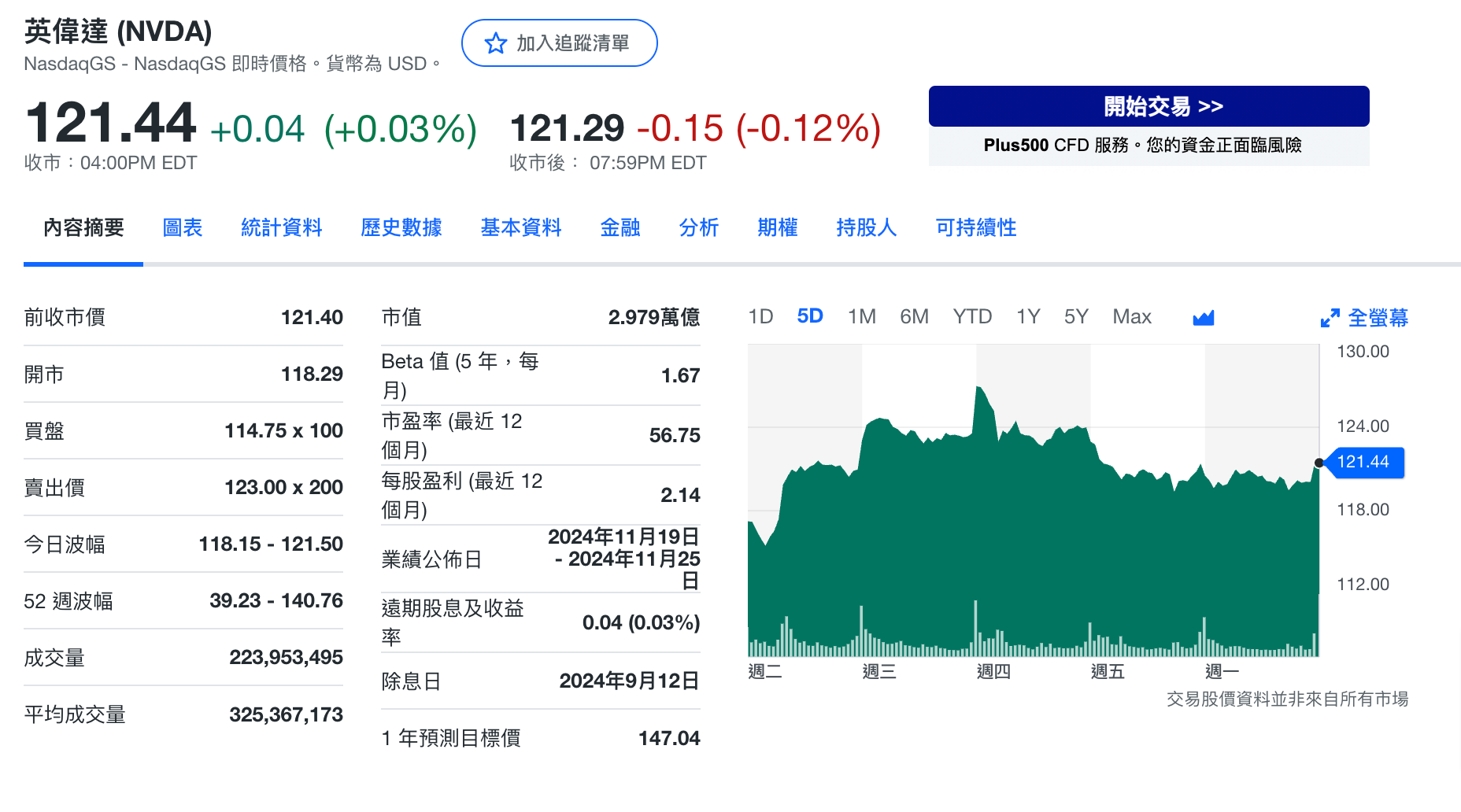
Task: Open the 可持續性 tab
Action: tap(975, 227)
